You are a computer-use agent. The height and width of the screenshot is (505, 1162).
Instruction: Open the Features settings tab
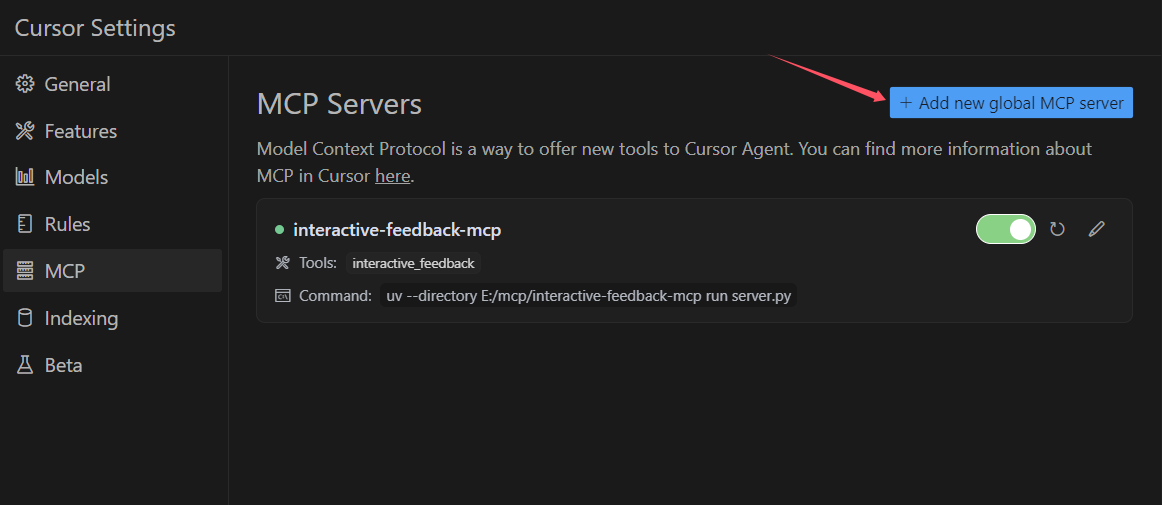click(113, 131)
